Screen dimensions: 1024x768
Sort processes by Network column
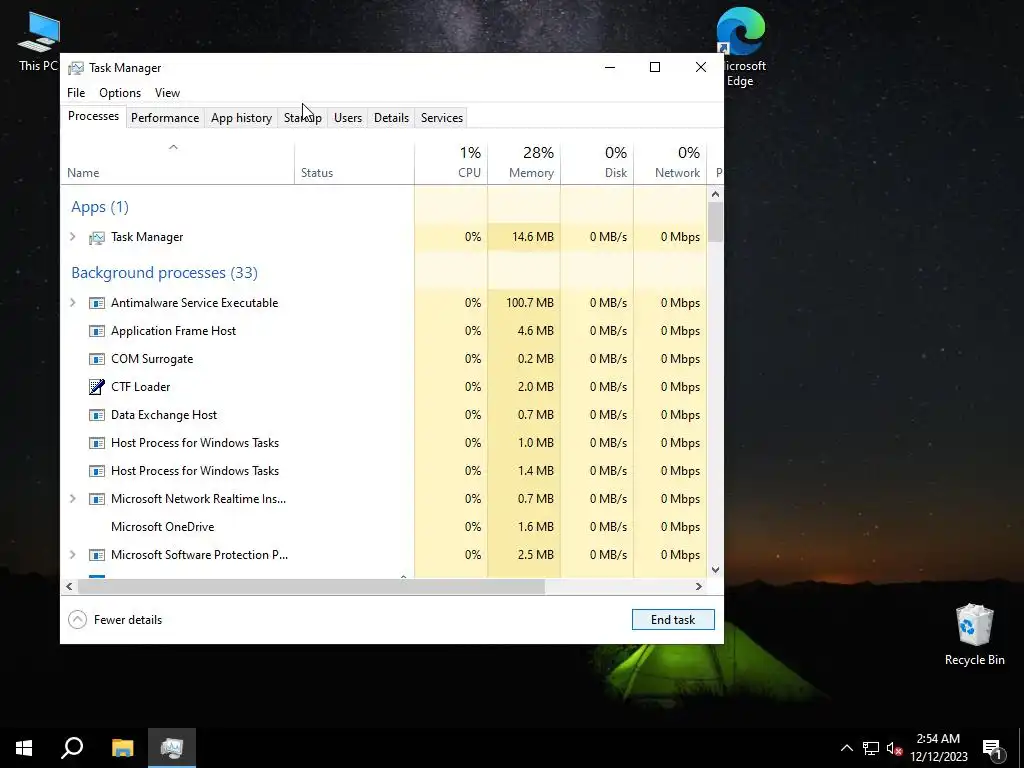click(670, 163)
